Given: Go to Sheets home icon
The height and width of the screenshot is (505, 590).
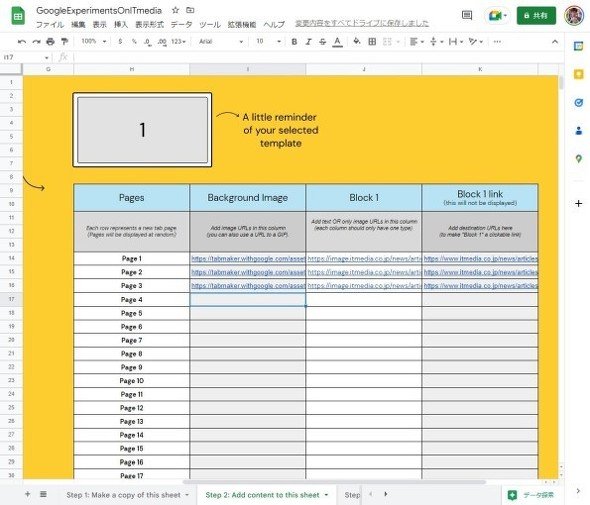Looking at the screenshot, I should [18, 16].
